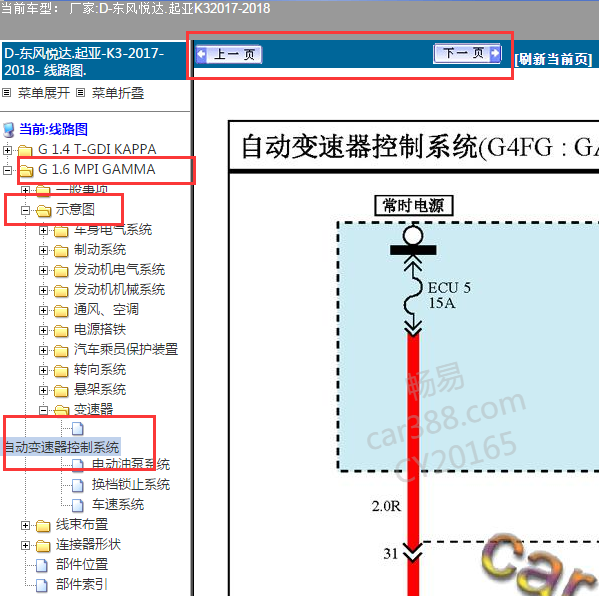
Task: Click folder icon of 连接器形状
Action: pos(43,546)
